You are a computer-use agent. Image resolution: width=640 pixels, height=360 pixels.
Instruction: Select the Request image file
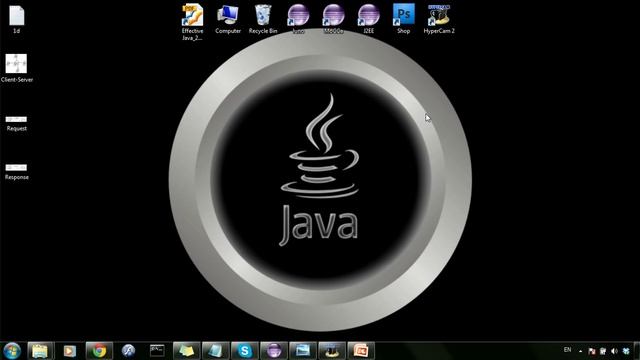pos(16,124)
